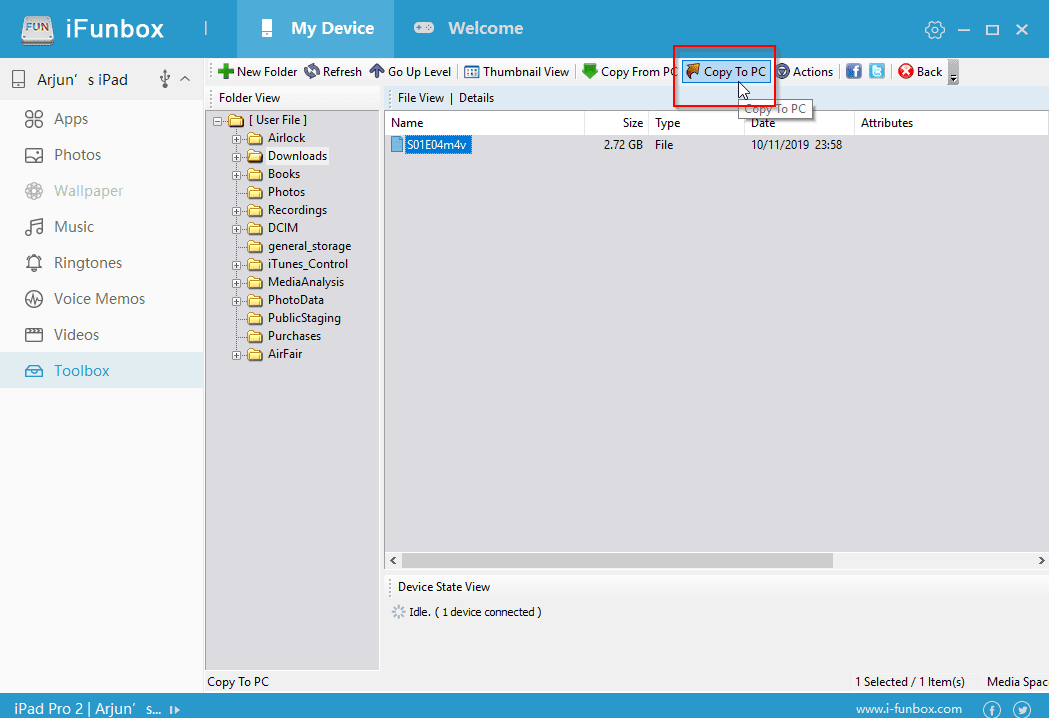Collapse the User File tree root
This screenshot has width=1049, height=718.
click(217, 121)
